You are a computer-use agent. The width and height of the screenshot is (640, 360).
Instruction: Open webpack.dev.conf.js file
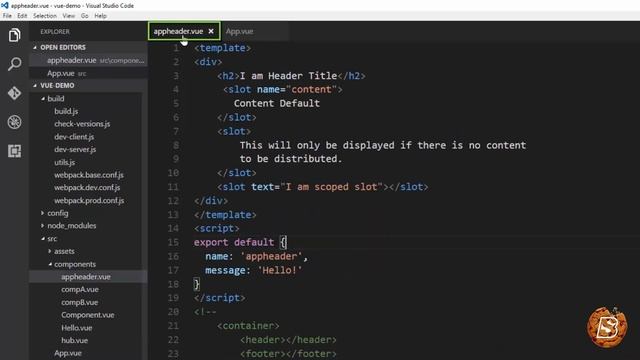coord(87,187)
